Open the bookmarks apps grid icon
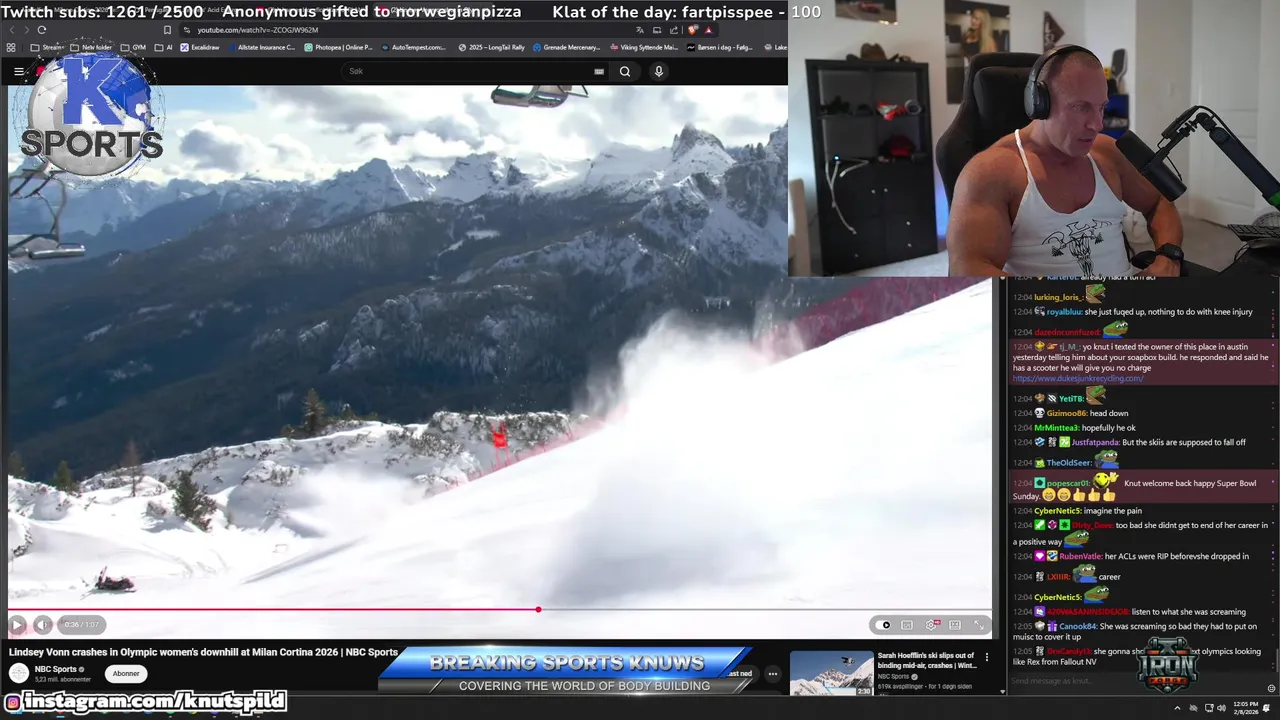 click(11, 47)
